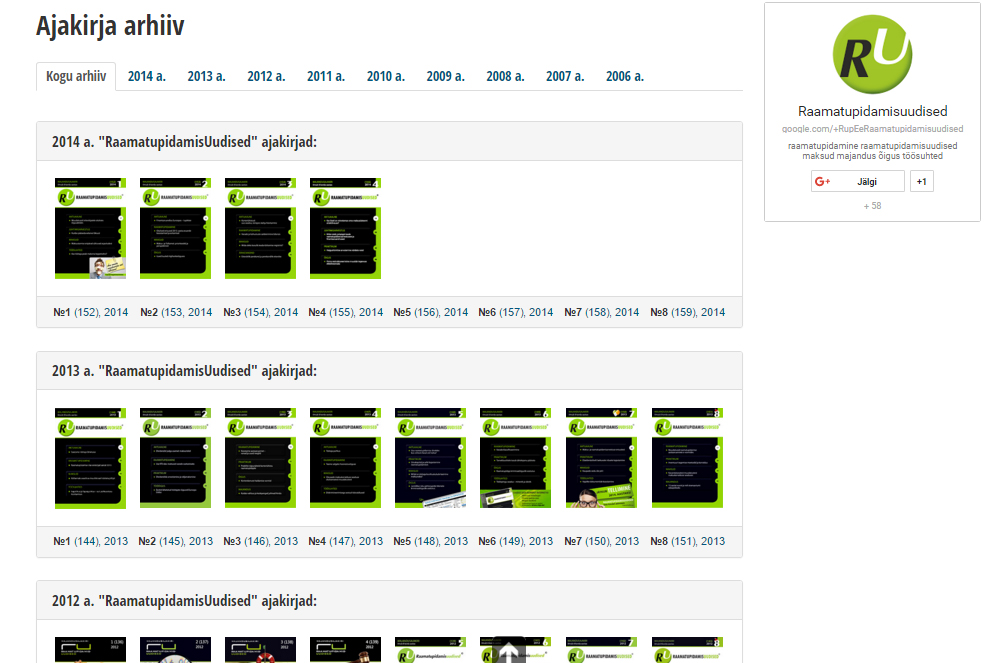Click the №8 (159), 2014 link

tap(688, 312)
